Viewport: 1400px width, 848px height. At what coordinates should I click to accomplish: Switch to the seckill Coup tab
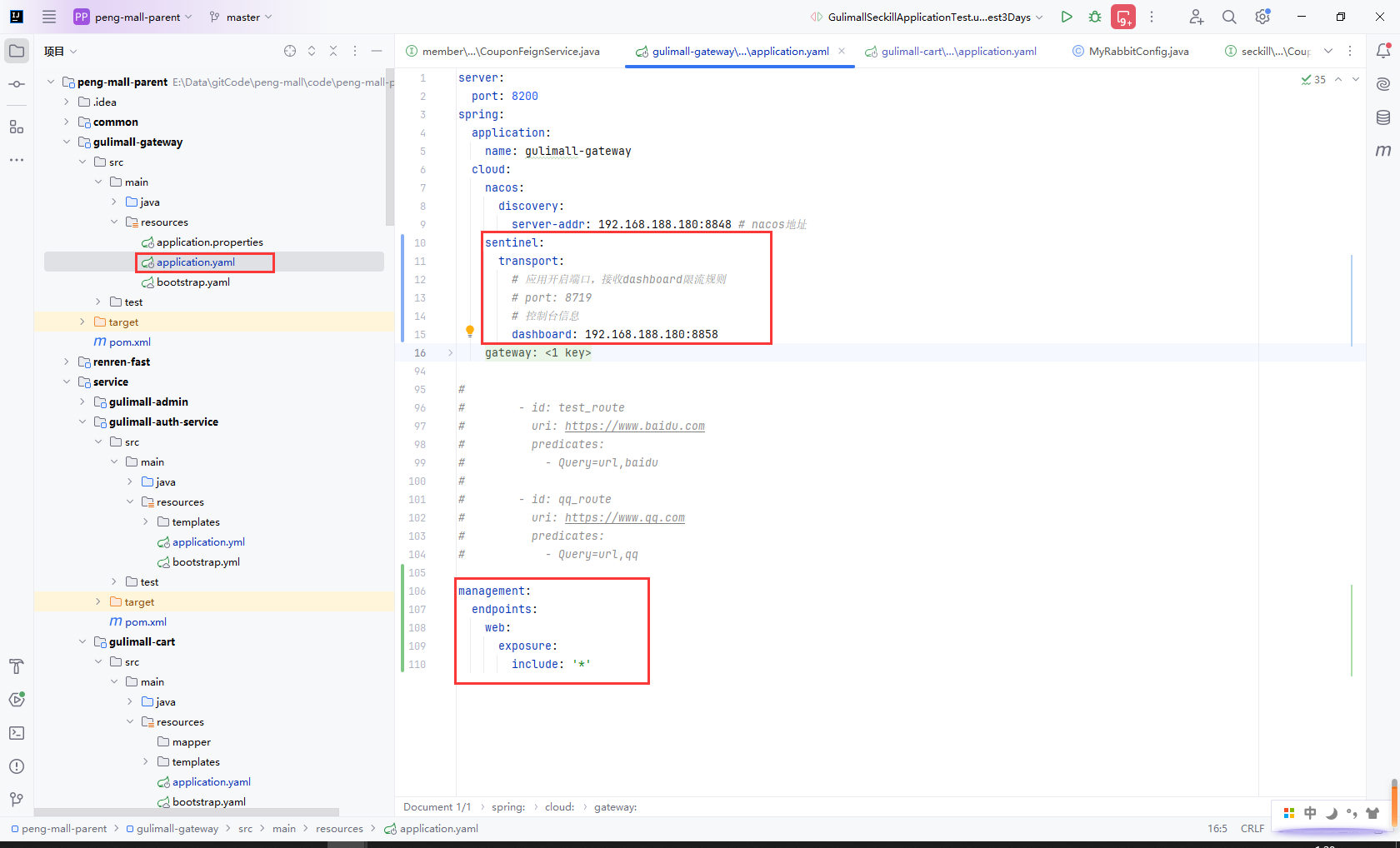pos(1267,51)
